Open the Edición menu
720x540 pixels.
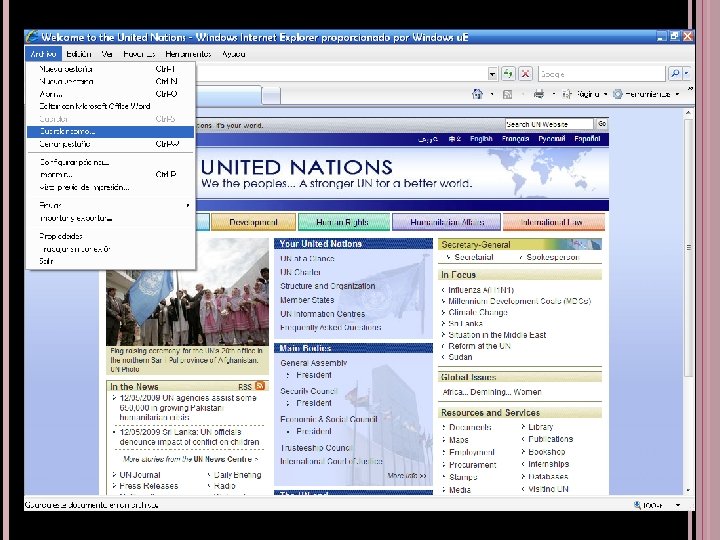pos(79,54)
